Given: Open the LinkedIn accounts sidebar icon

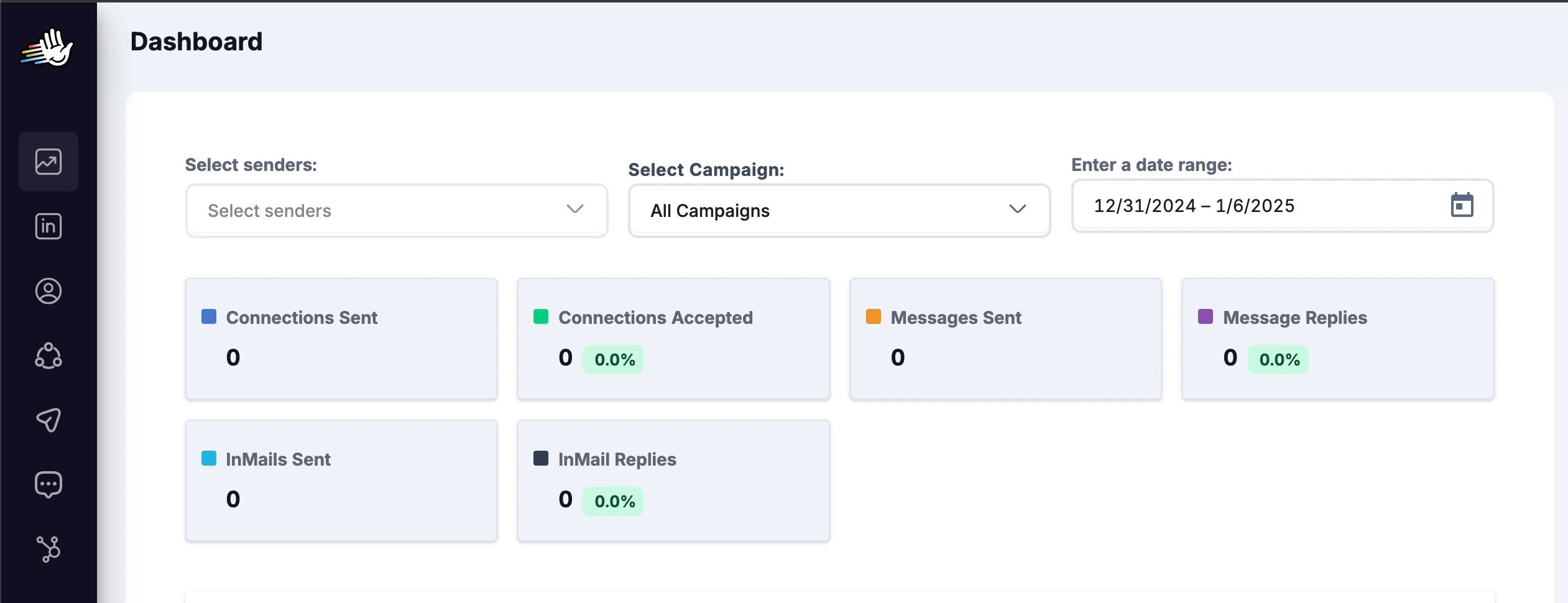Looking at the screenshot, I should (48, 226).
